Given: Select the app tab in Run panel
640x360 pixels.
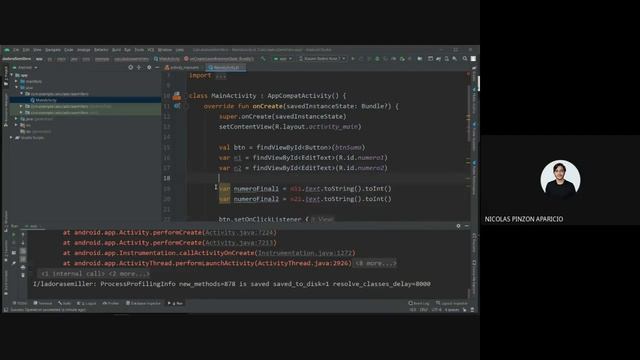Looking at the screenshot, I should pyautogui.click(x=33, y=226).
